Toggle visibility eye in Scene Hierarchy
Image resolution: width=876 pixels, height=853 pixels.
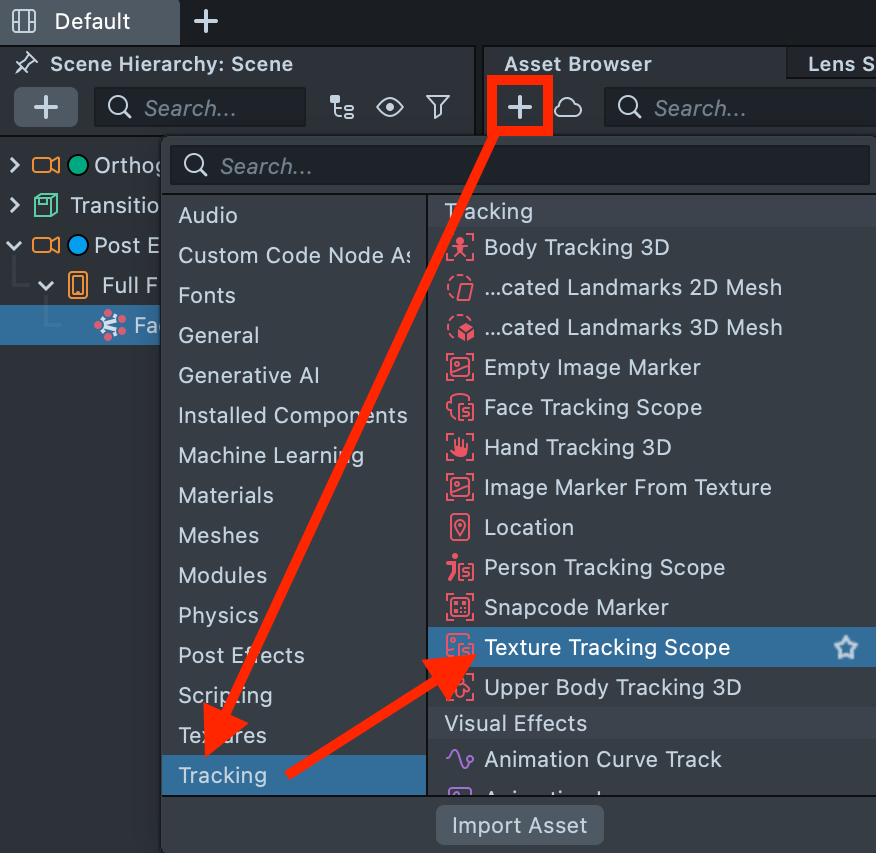pyautogui.click(x=390, y=107)
